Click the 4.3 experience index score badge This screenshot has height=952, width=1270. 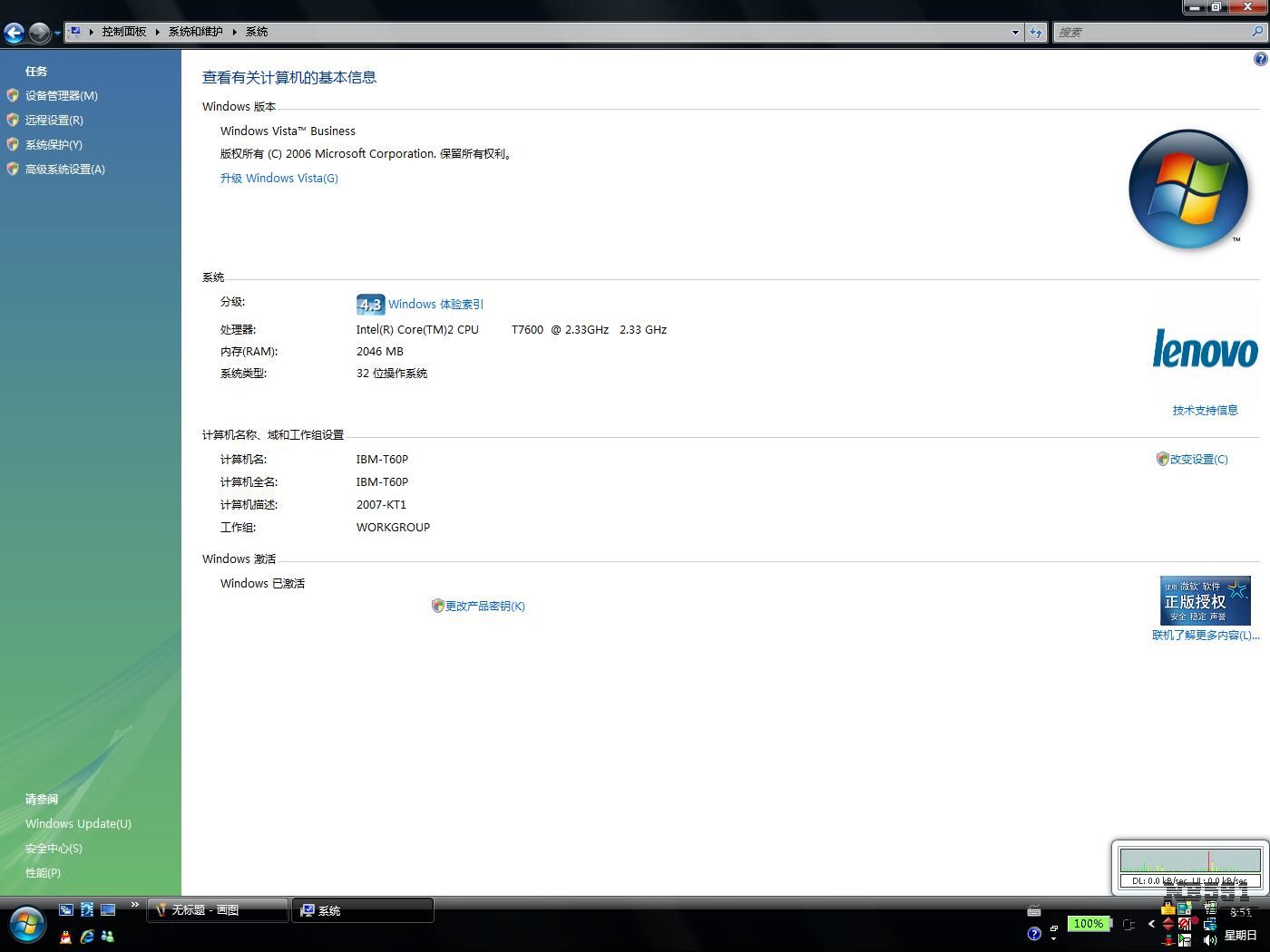point(370,305)
